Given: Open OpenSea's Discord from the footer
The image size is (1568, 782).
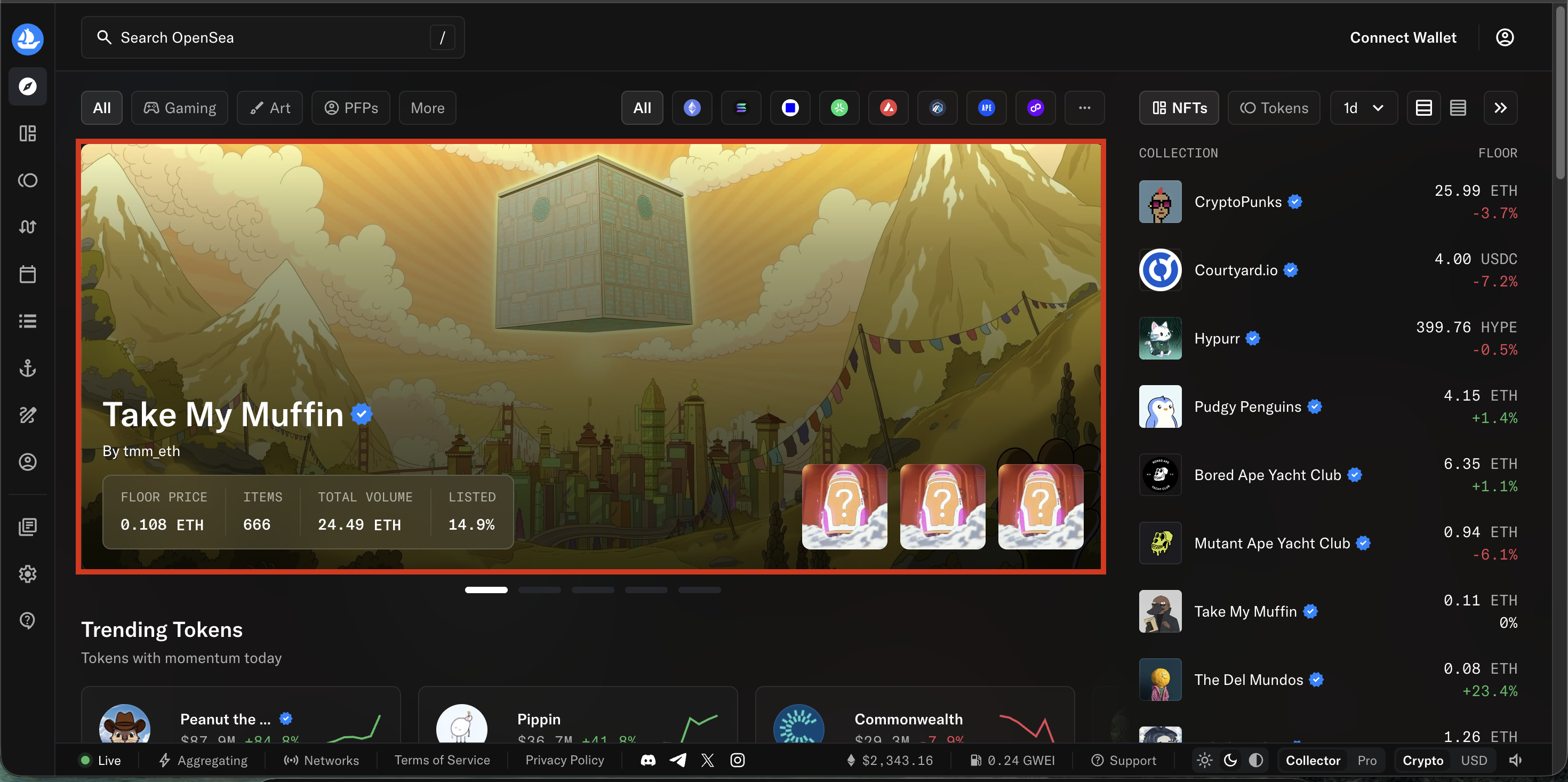Looking at the screenshot, I should tap(647, 760).
